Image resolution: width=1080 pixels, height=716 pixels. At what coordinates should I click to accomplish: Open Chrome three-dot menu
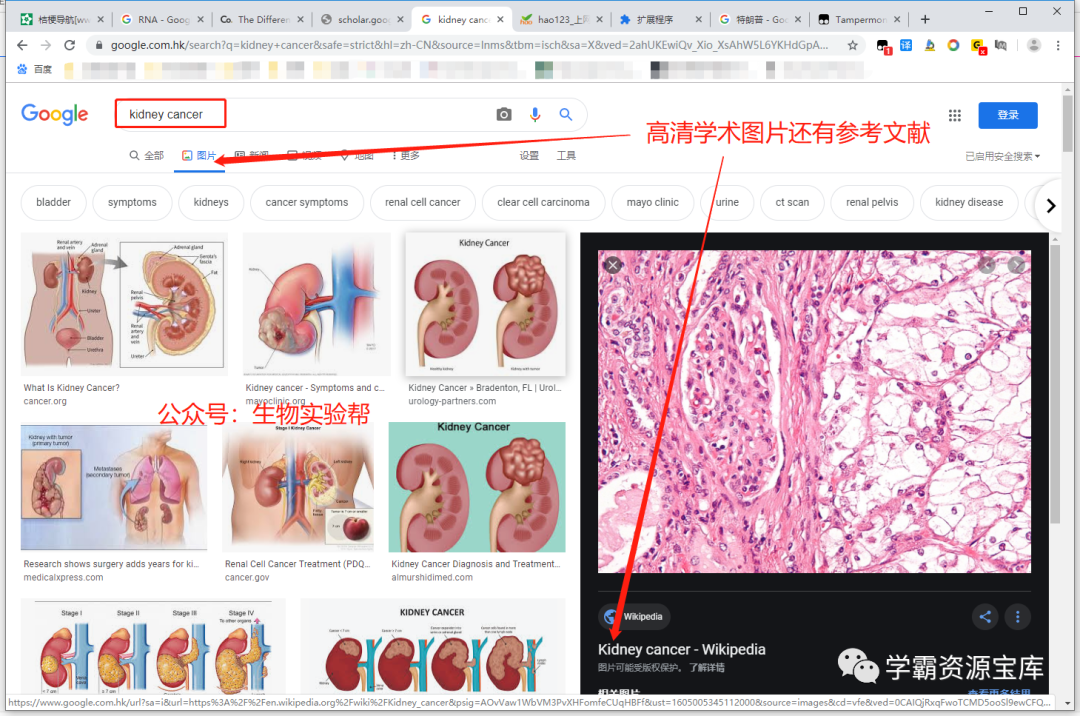pyautogui.click(x=1058, y=45)
